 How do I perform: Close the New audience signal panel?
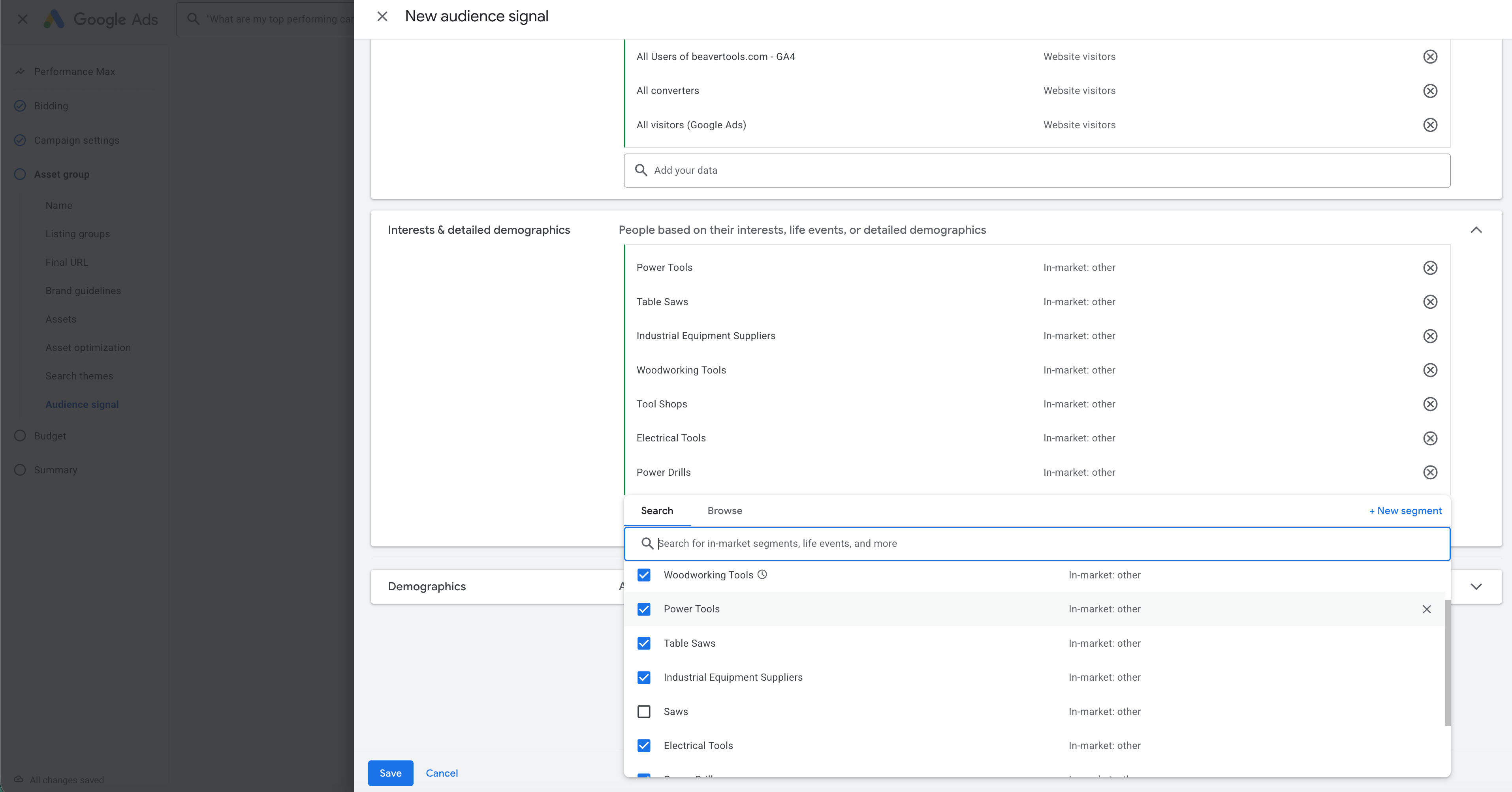[x=382, y=17]
